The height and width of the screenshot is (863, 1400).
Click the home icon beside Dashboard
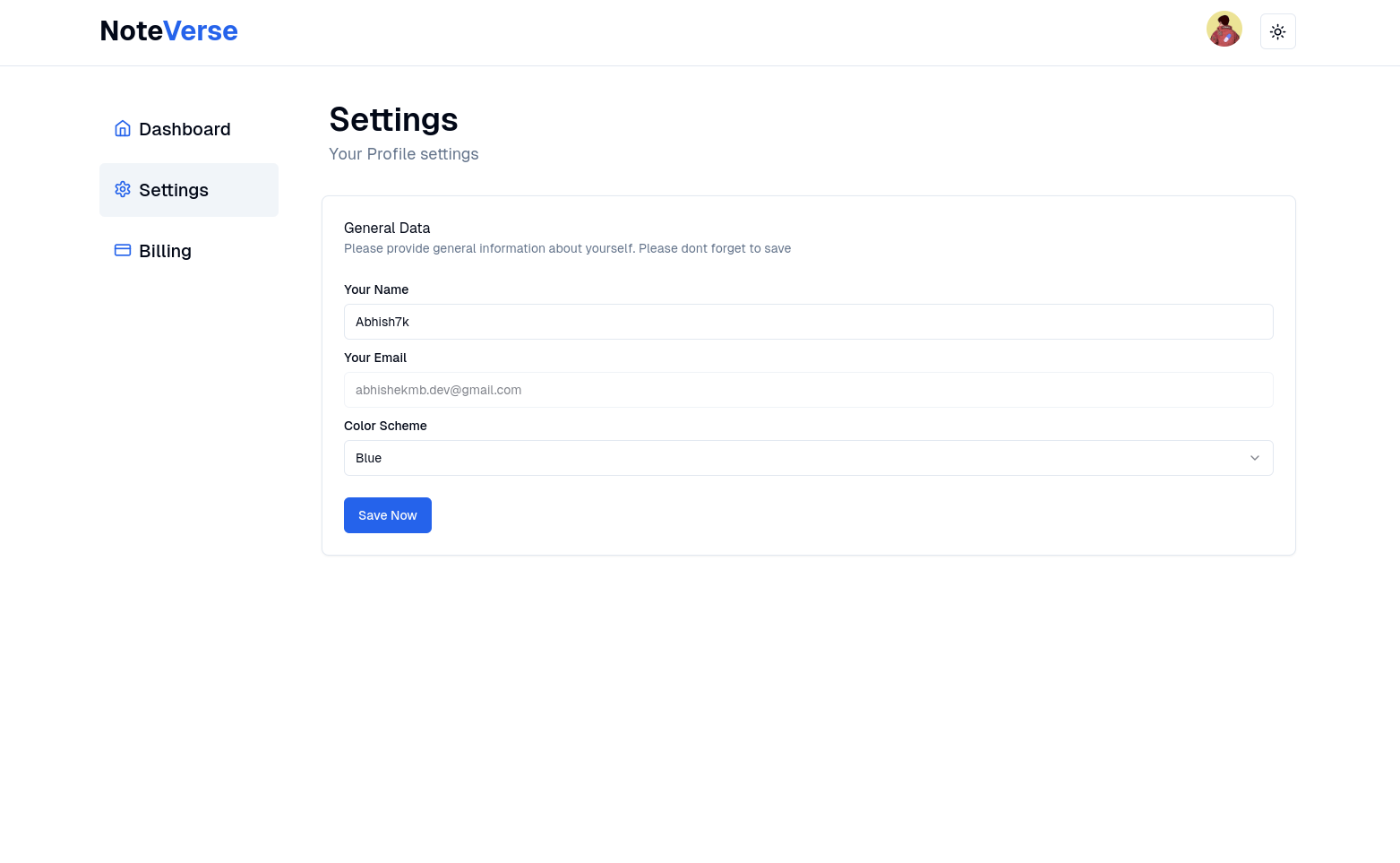pyautogui.click(x=123, y=129)
